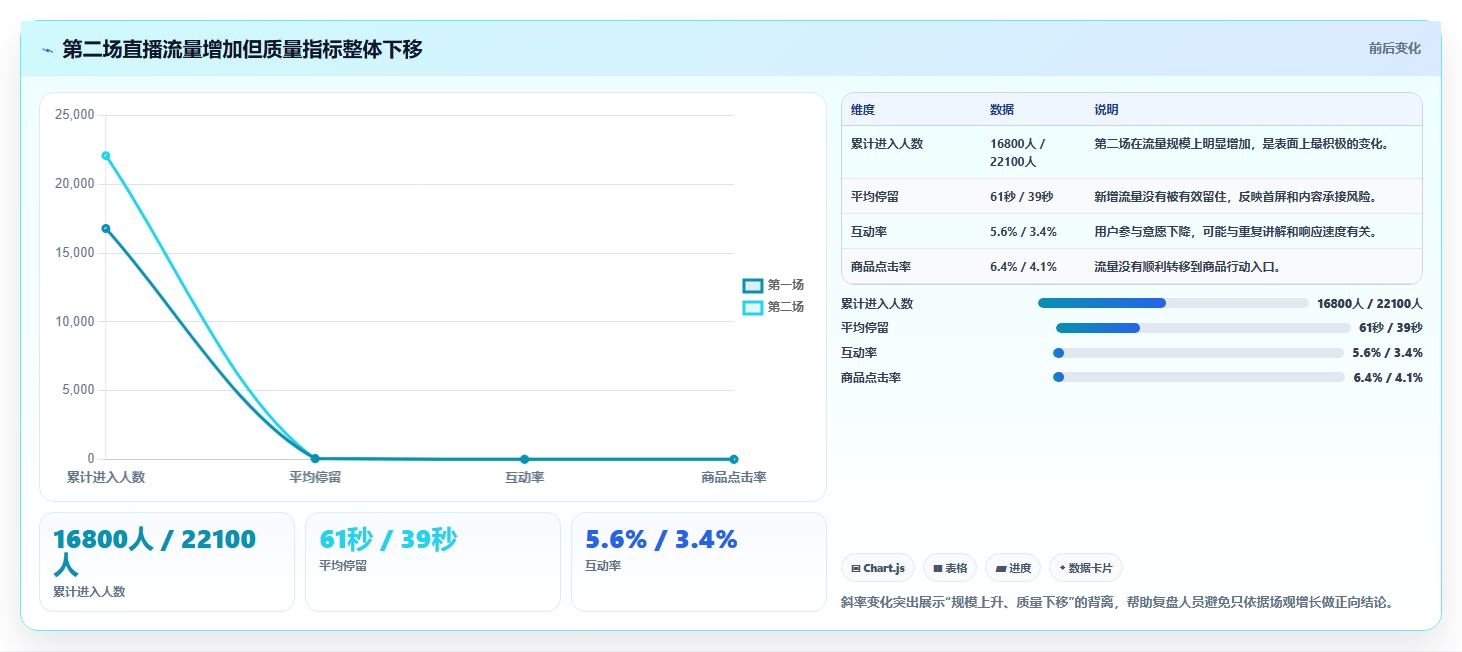Click the table cell 5.6% / 3.4%
The image size is (1462, 652).
pos(1023,232)
